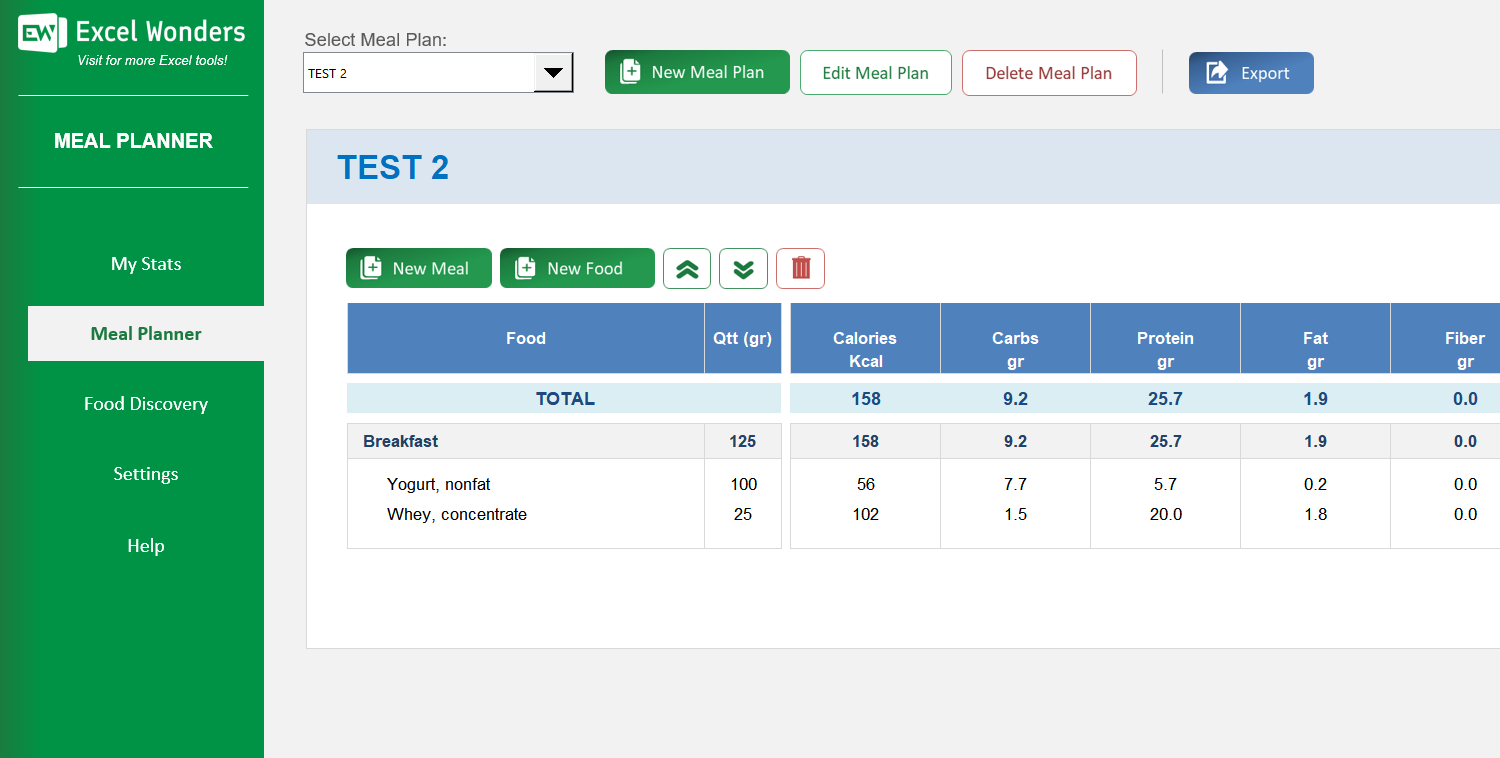Open the Settings page

pos(145,473)
